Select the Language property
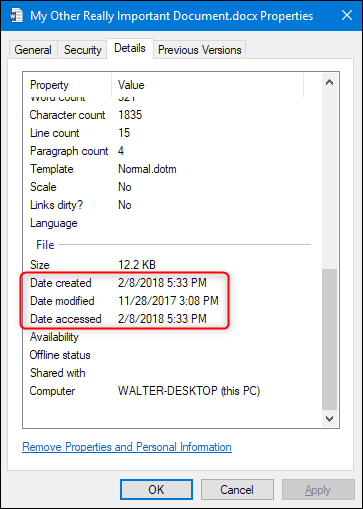The image size is (363, 509). click(x=54, y=223)
